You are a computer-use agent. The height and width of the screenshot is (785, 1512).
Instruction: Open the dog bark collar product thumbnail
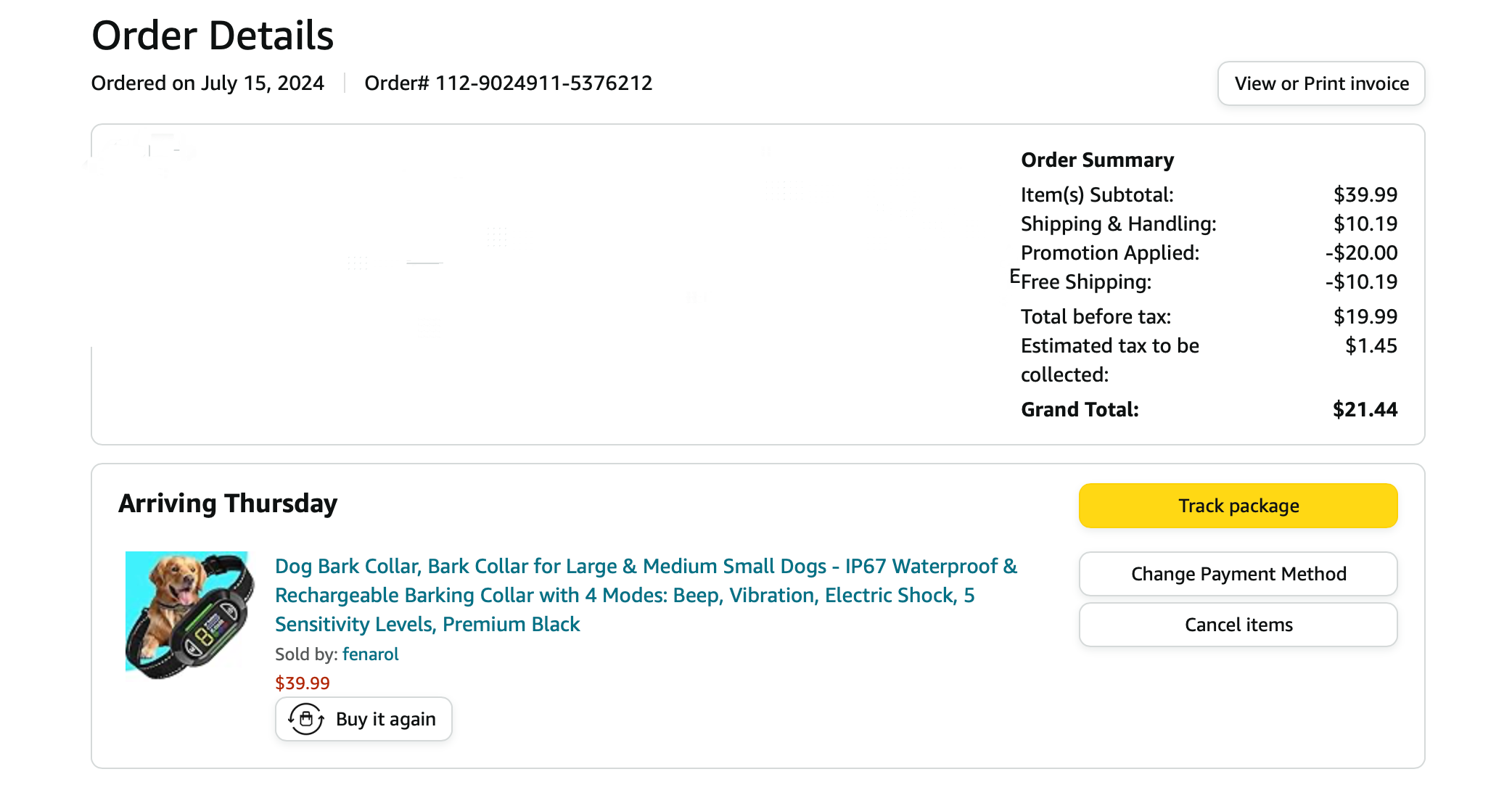point(189,615)
